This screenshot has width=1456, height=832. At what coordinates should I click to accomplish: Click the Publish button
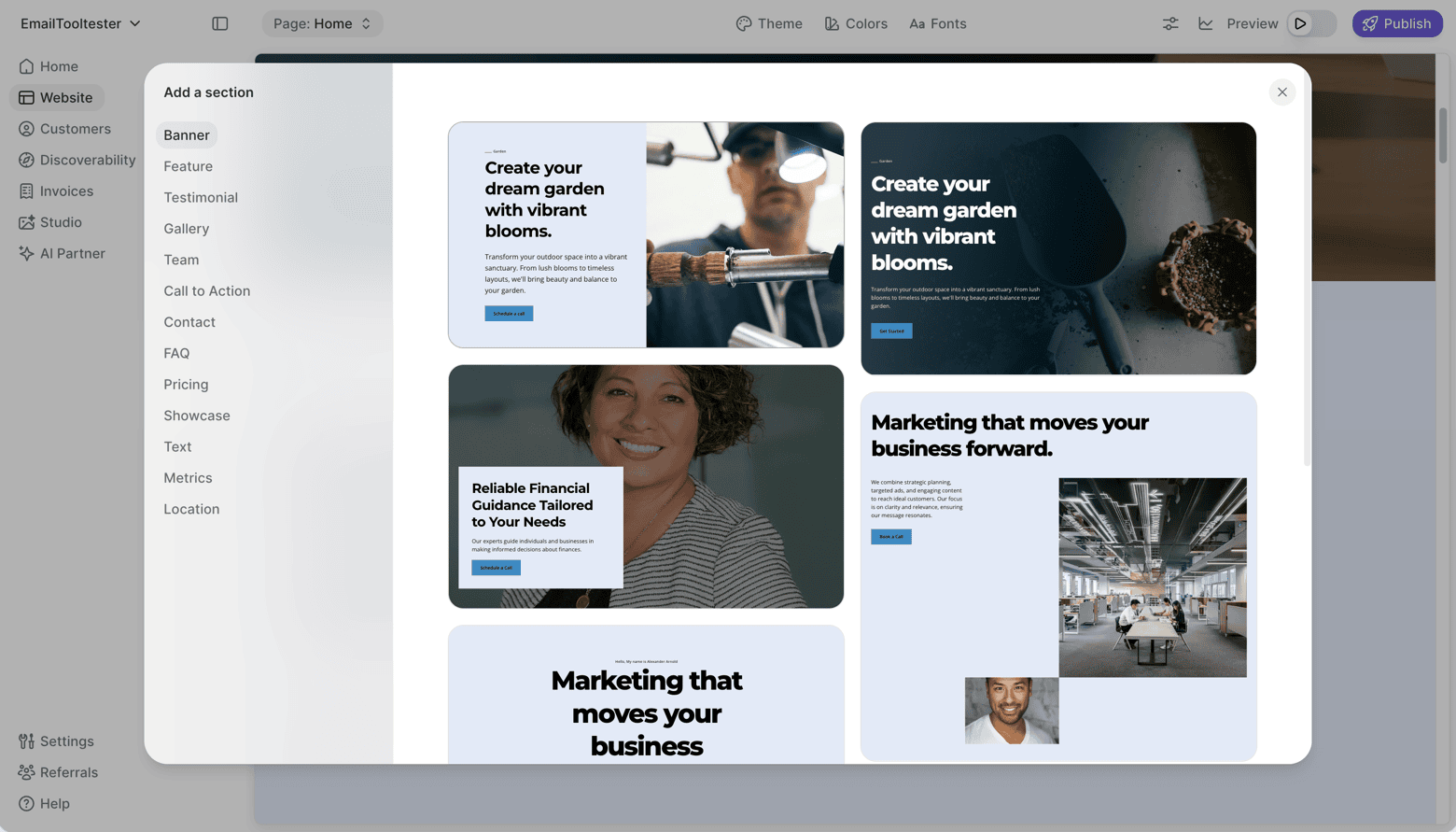click(x=1396, y=23)
